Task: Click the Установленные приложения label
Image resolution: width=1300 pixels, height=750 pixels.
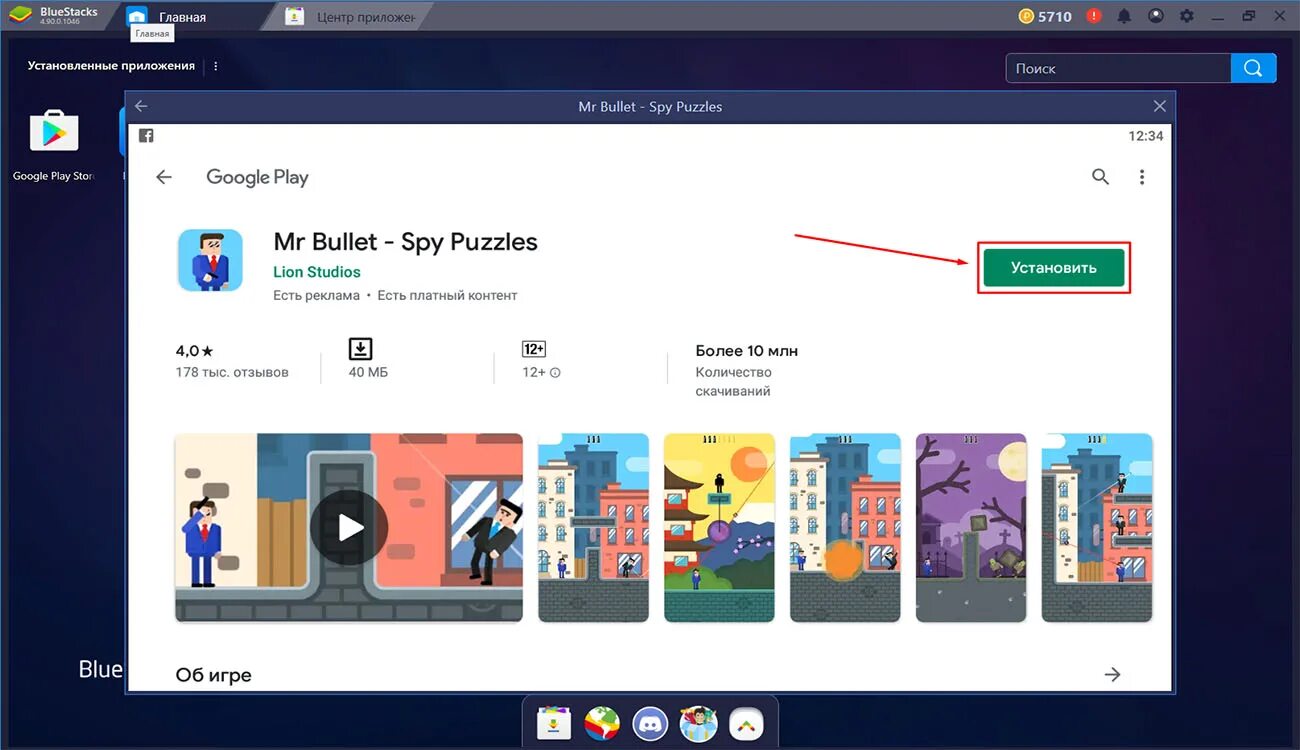Action: 111,66
